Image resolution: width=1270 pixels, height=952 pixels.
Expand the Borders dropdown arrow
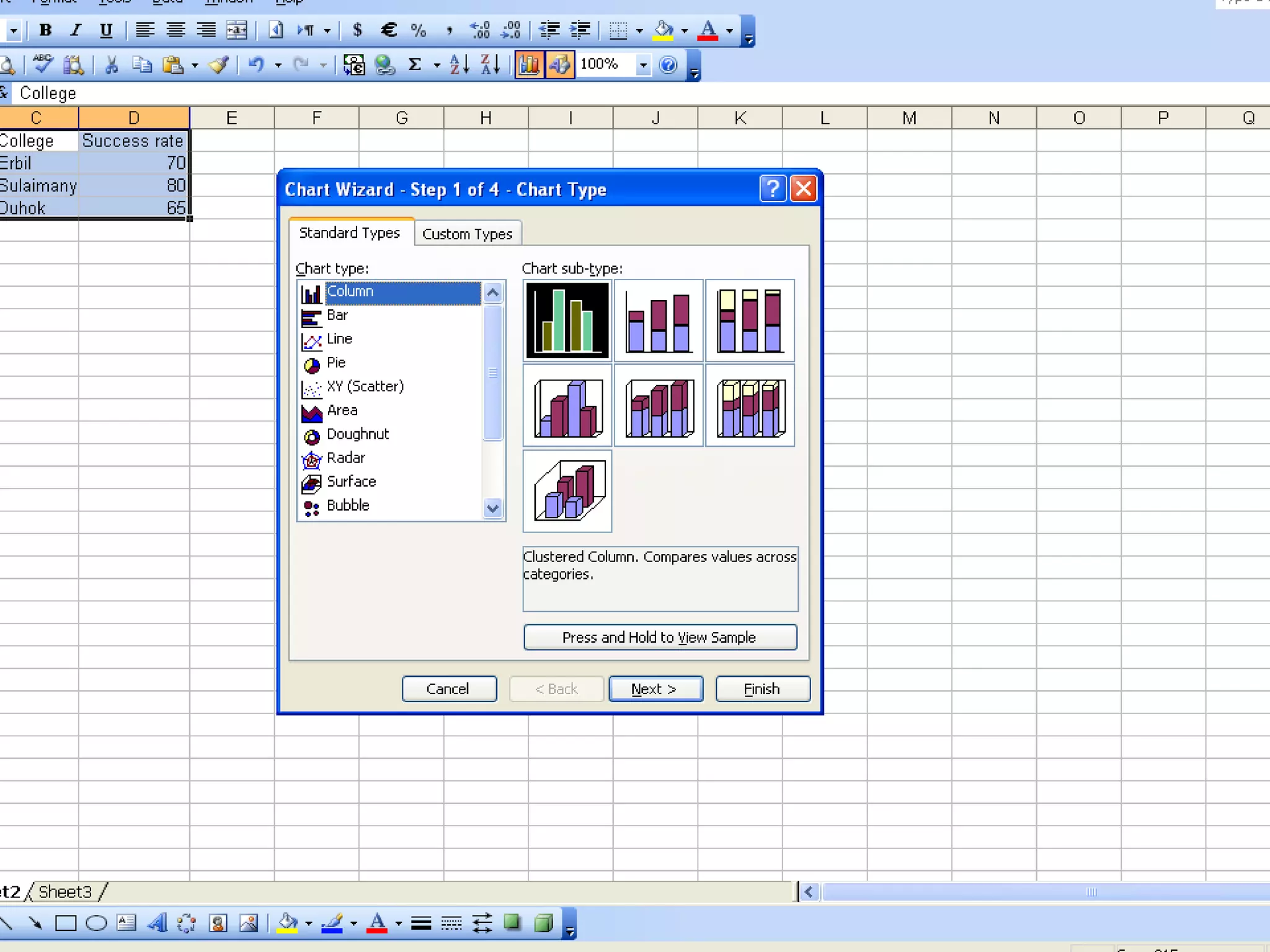coord(639,30)
